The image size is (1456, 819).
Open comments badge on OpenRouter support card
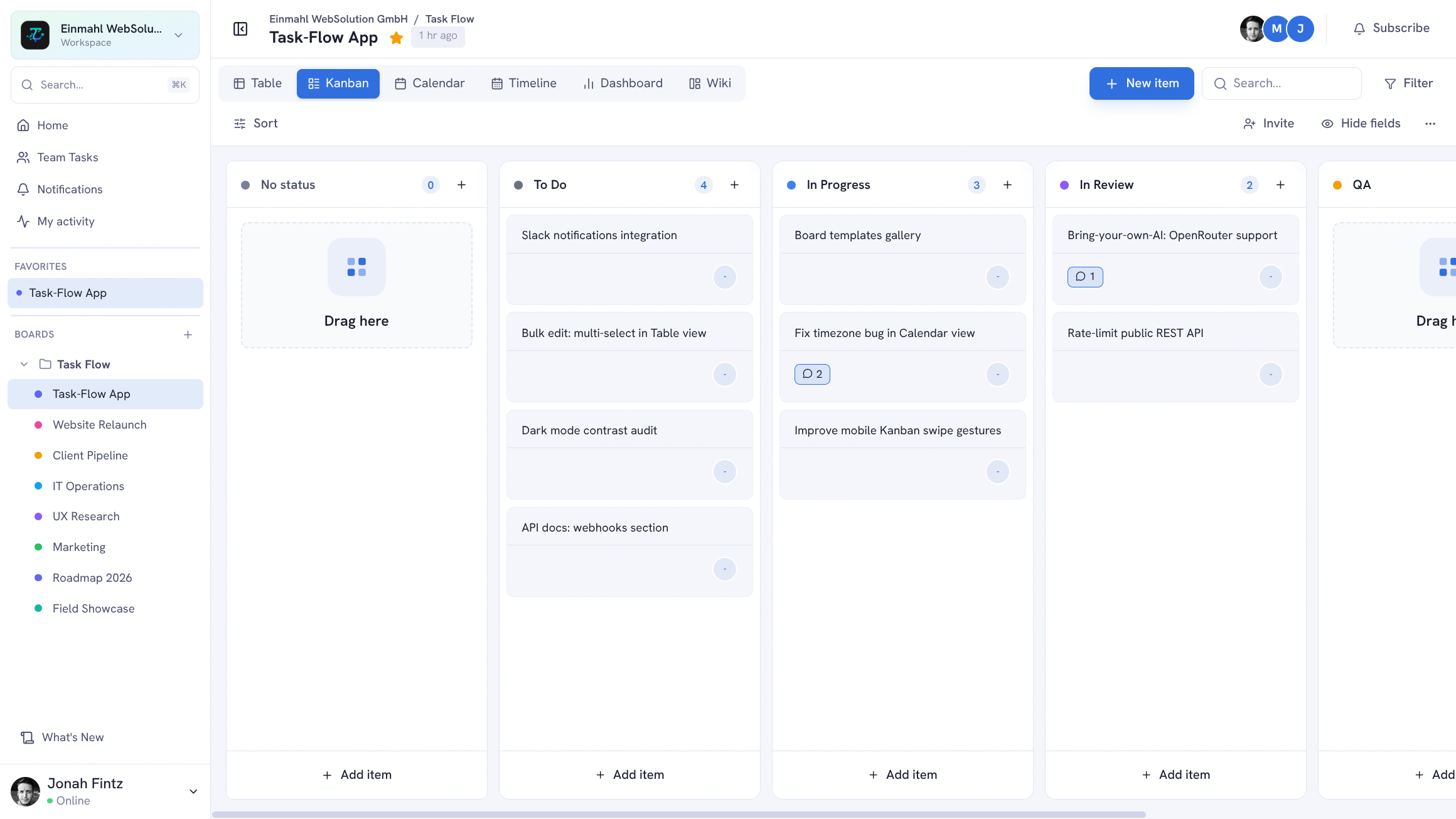pos(1085,277)
